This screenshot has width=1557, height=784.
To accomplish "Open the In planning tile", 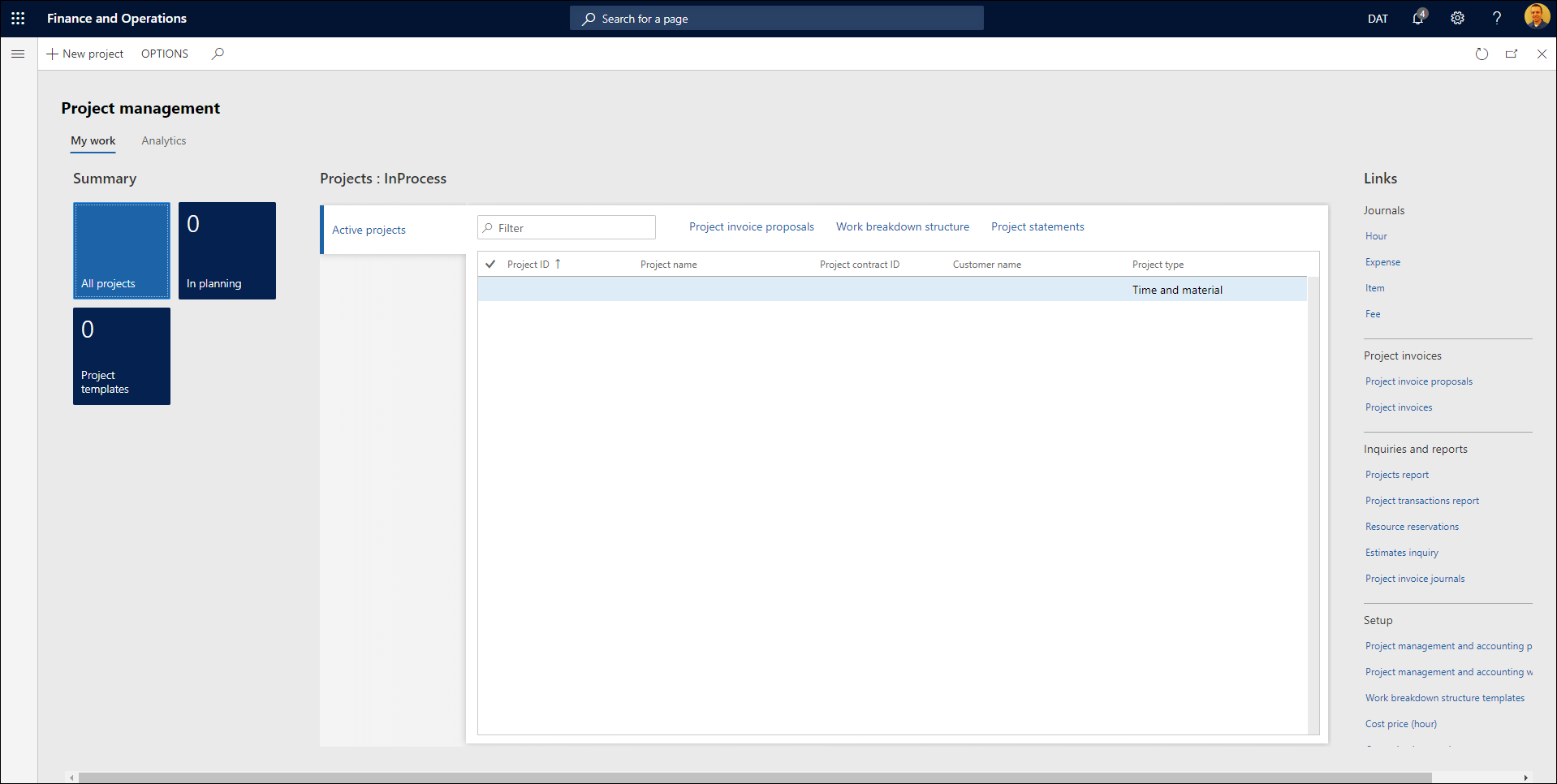I will coord(227,251).
